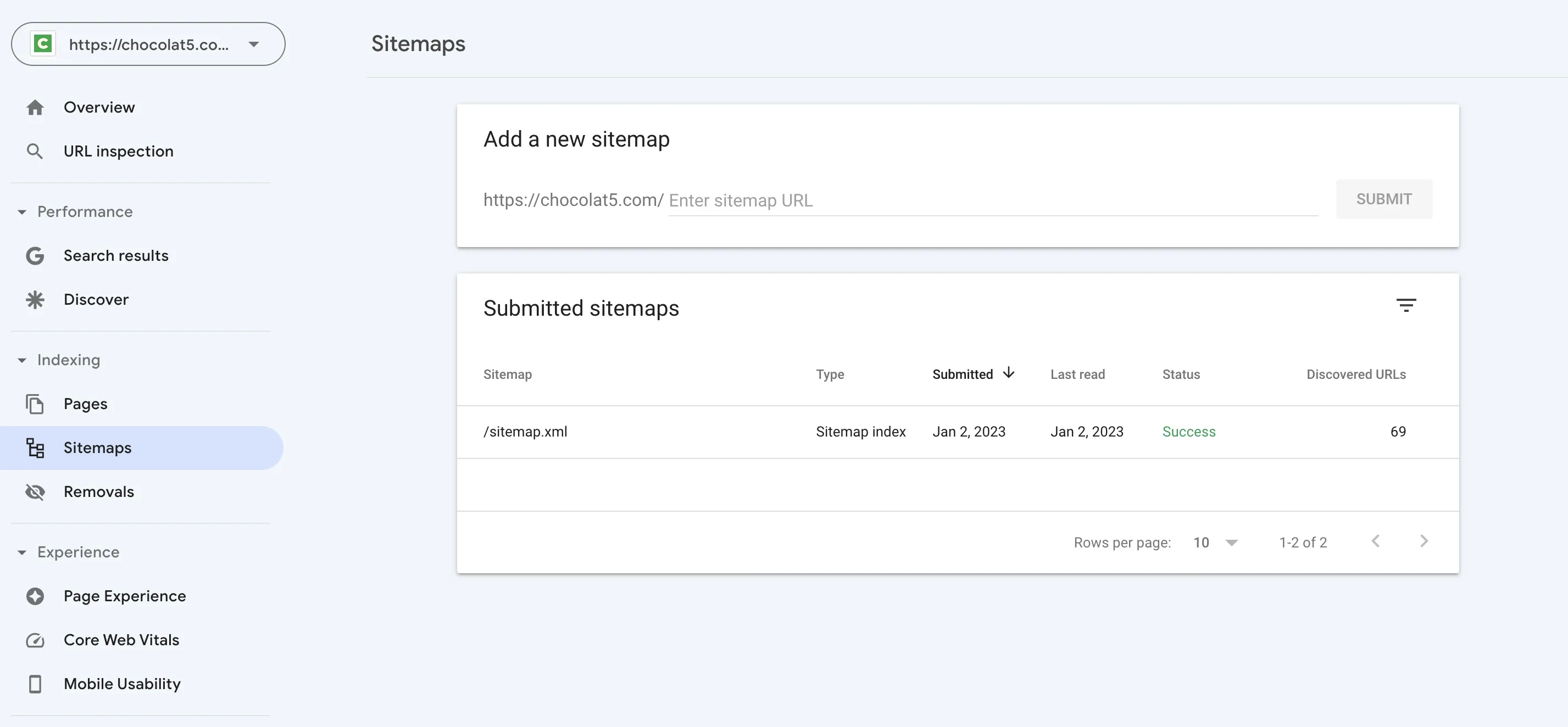Focus the Enter sitemap URL field
The width and height of the screenshot is (1568, 727).
(x=992, y=201)
